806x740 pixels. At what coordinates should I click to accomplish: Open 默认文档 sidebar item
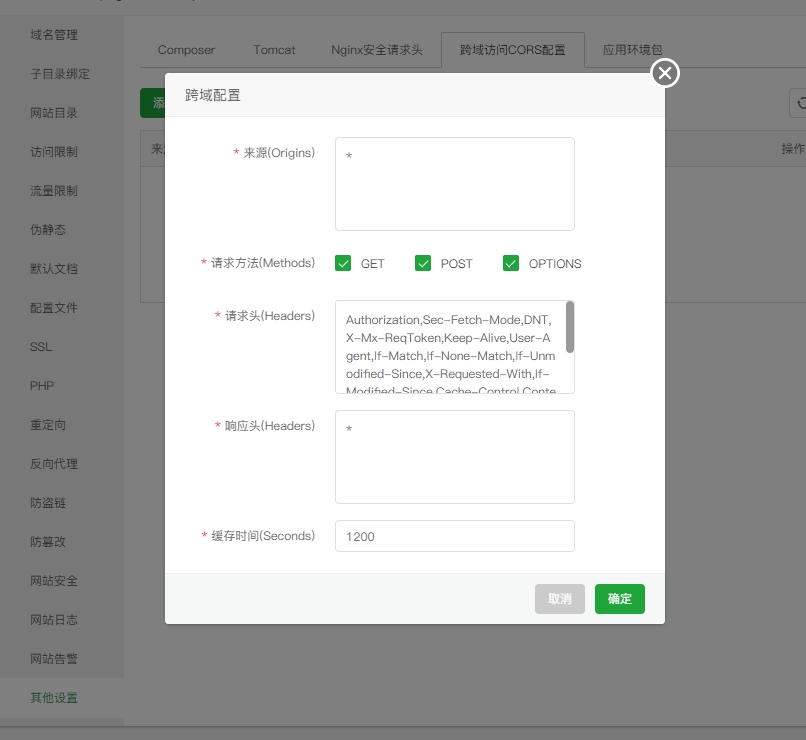point(53,269)
